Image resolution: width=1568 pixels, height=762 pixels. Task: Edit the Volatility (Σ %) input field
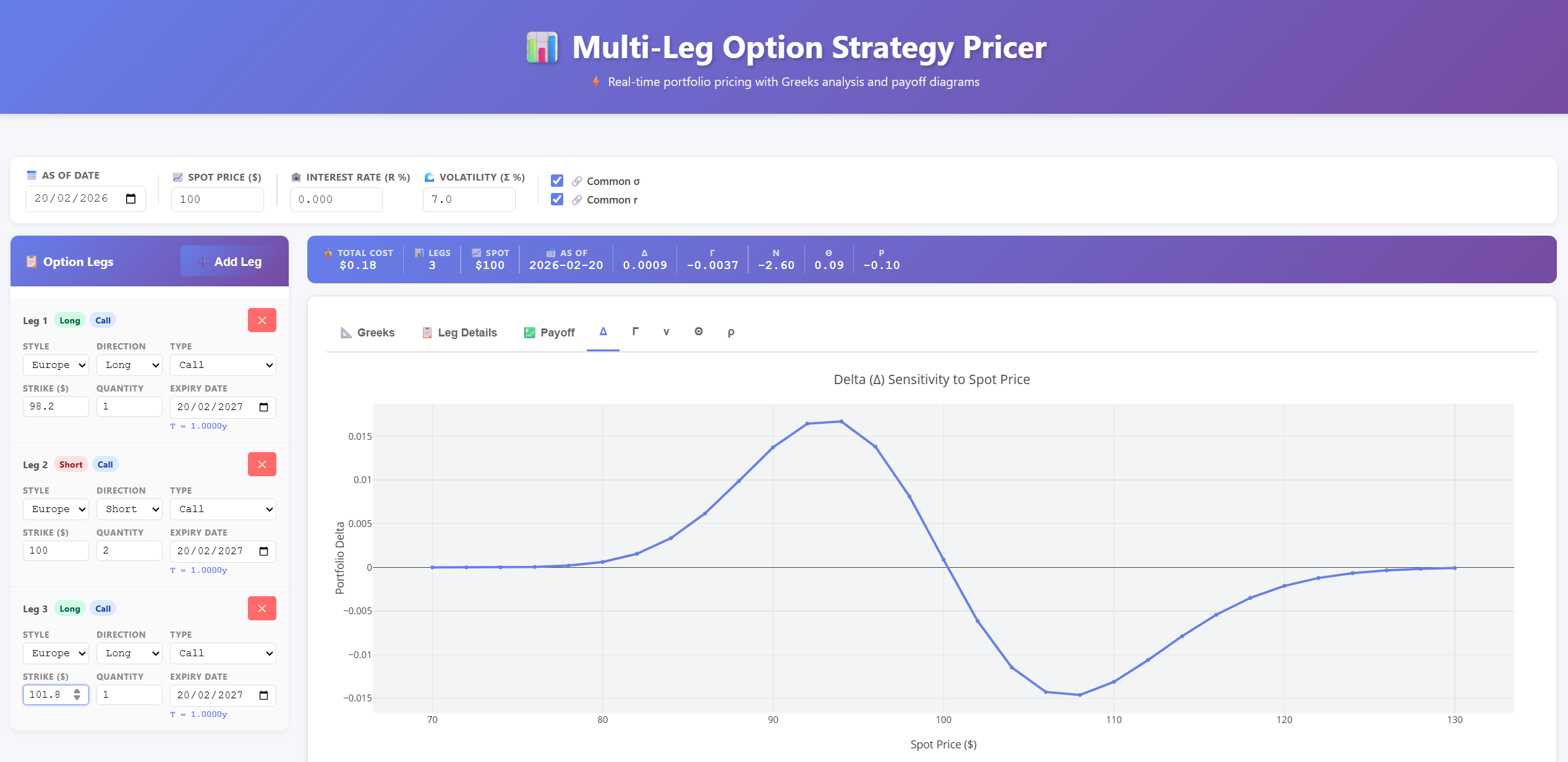[469, 199]
